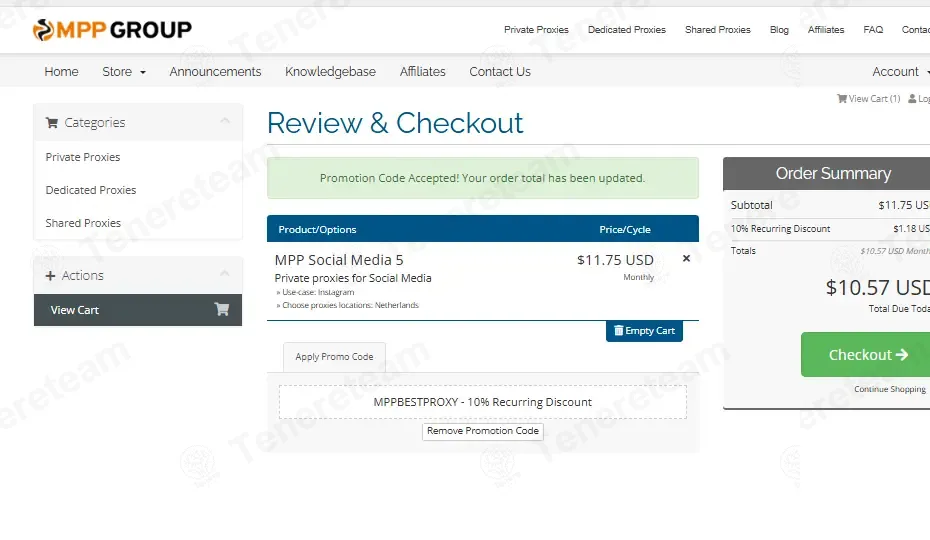Viewport: 930px width, 540px height.
Task: Click the Review & Checkout heading
Action: click(395, 123)
